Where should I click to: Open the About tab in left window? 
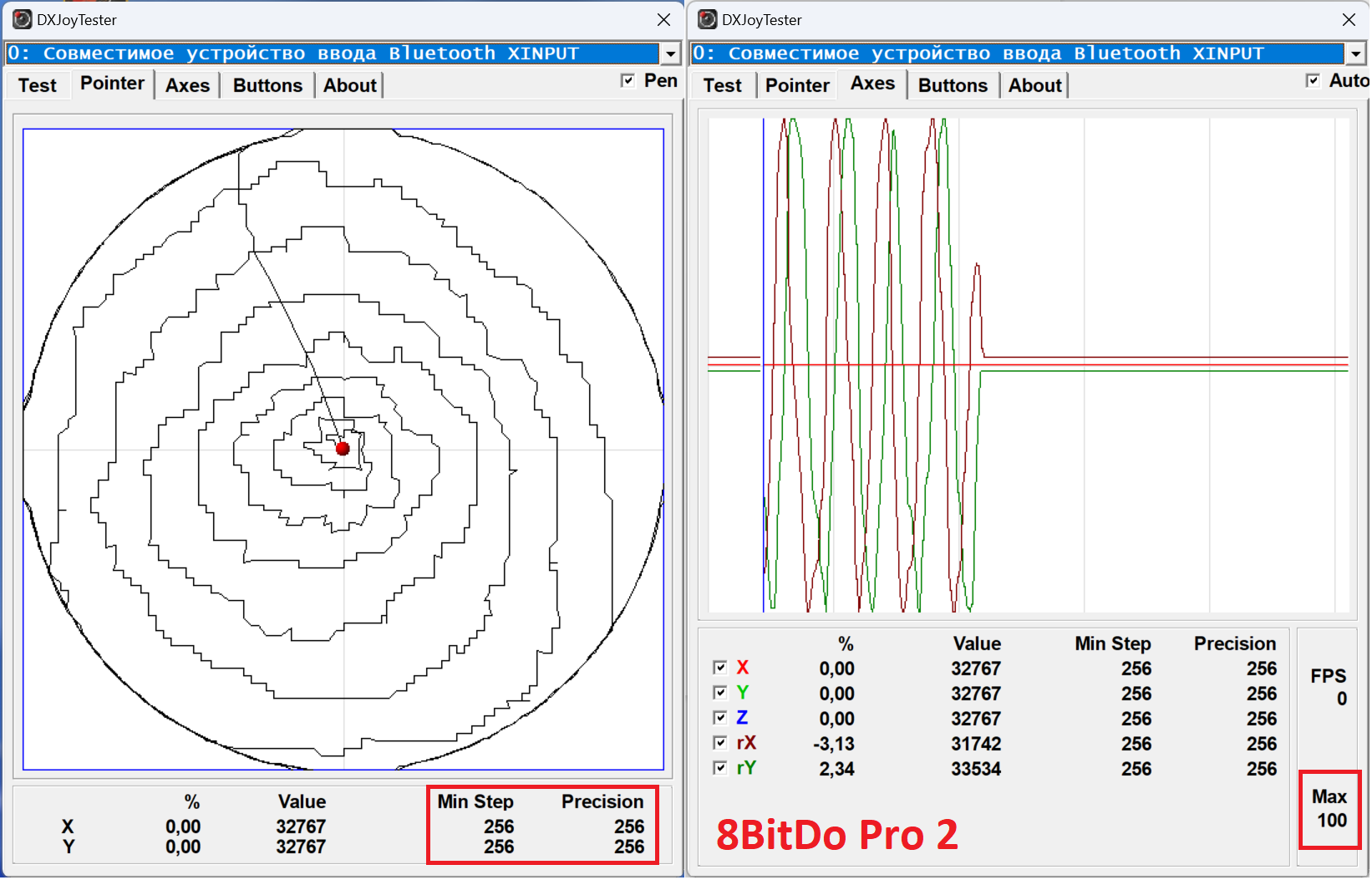(350, 85)
